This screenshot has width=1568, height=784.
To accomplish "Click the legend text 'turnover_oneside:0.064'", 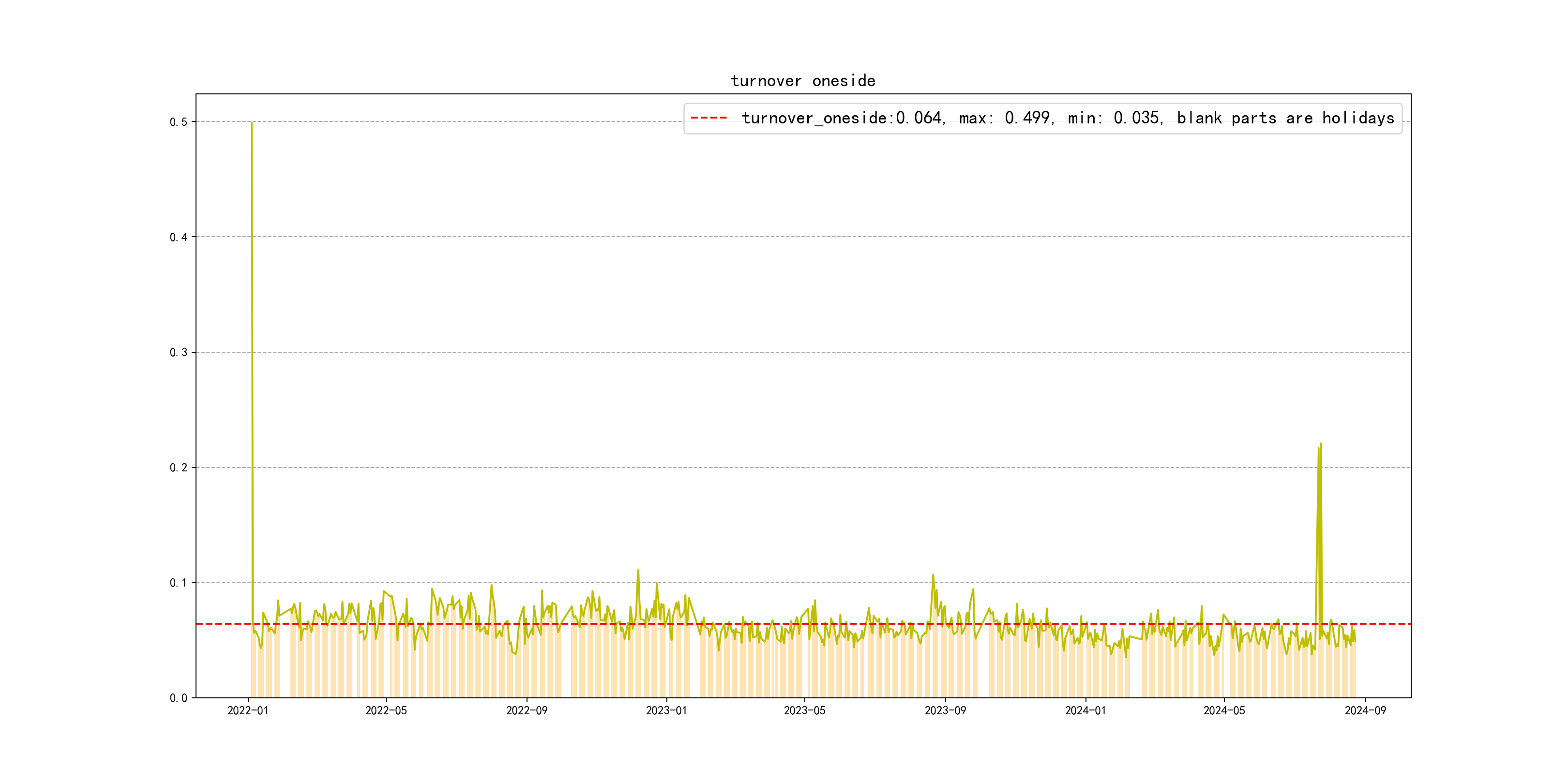I will click(843, 118).
